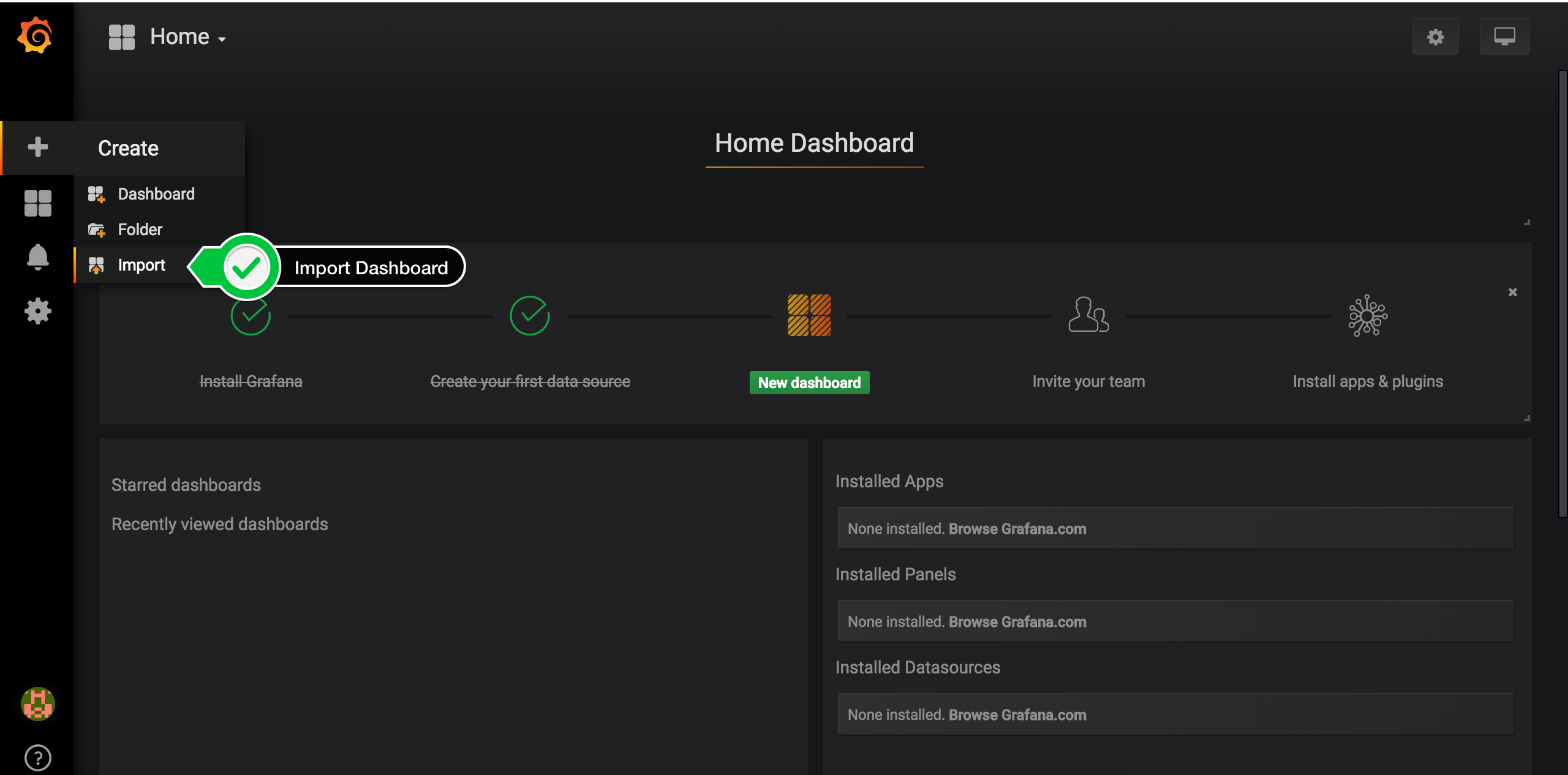Click the cycle view mode monitor icon
1568x775 pixels.
point(1504,37)
